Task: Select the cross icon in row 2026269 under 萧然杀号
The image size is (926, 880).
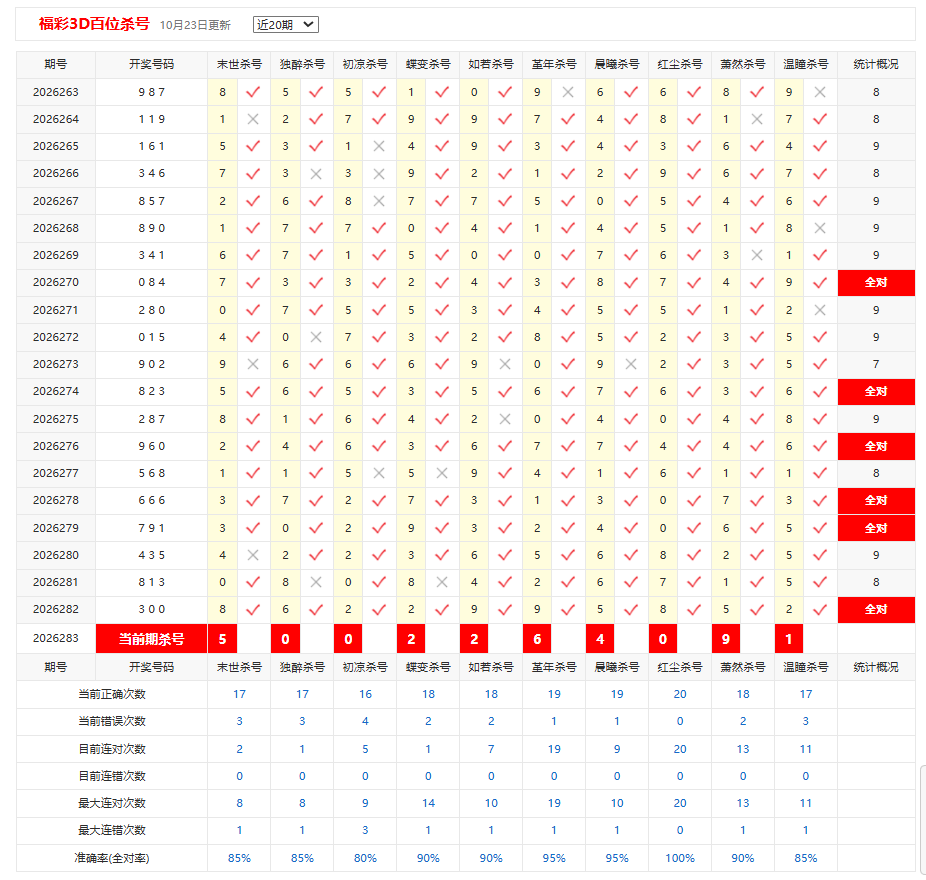Action: [x=757, y=255]
